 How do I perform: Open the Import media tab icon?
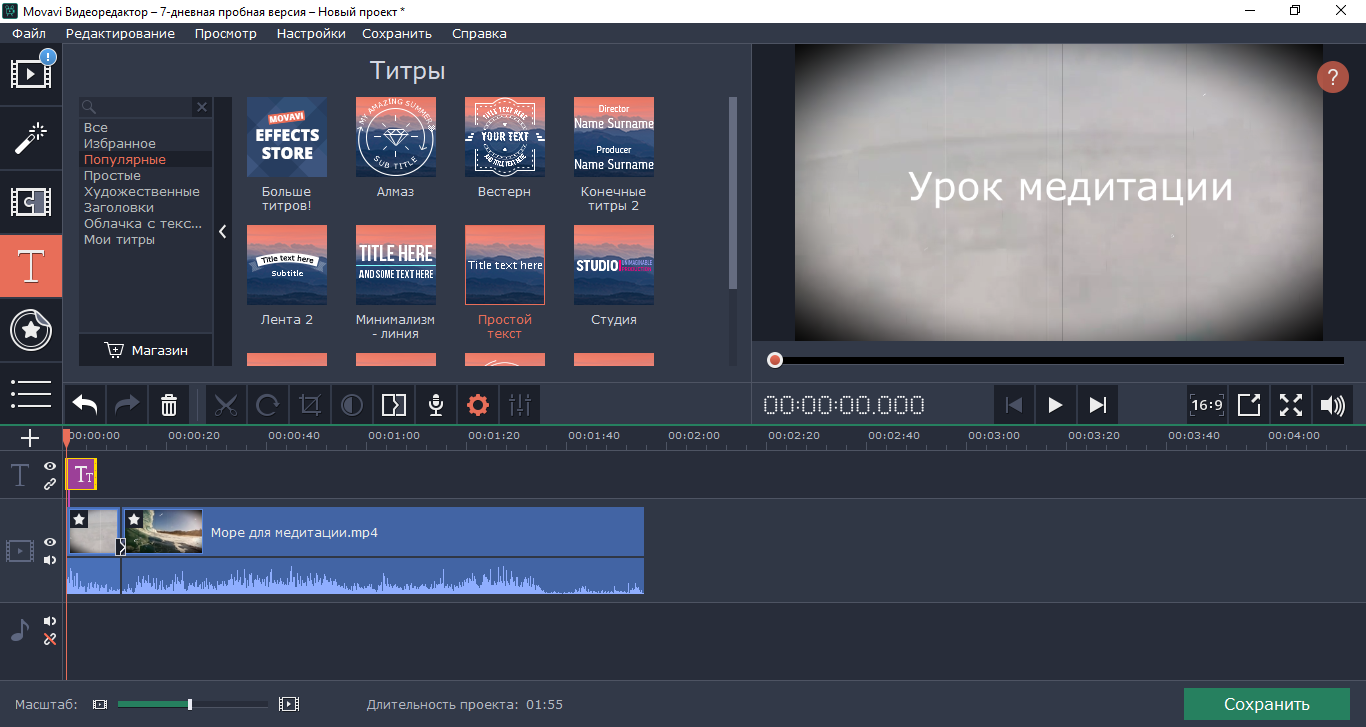pos(31,73)
